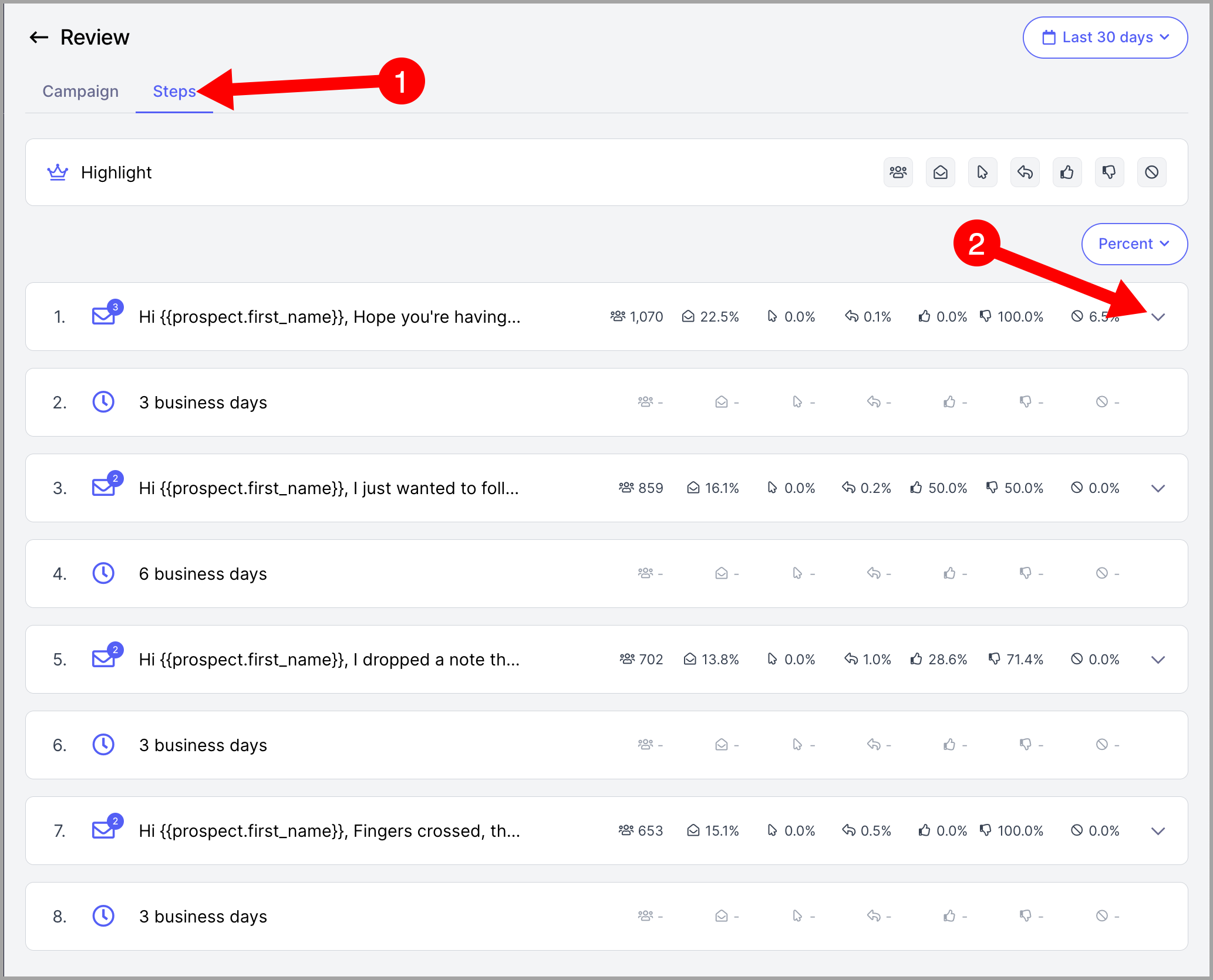Click the 16.1% open rate in step 3
Screen dimensions: 1213x980
(713, 488)
